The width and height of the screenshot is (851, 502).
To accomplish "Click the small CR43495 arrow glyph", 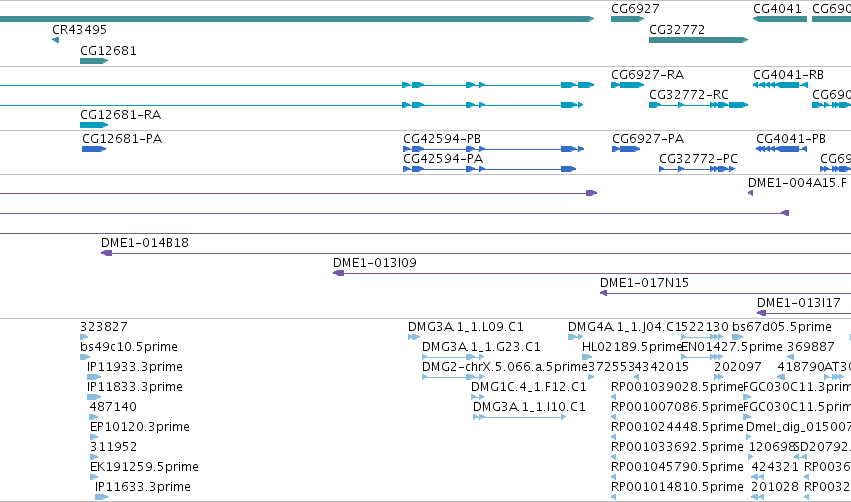I will (55, 40).
